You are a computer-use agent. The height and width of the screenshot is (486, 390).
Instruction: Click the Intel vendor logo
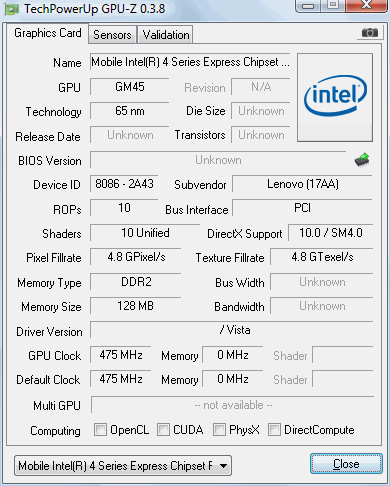coord(335,97)
